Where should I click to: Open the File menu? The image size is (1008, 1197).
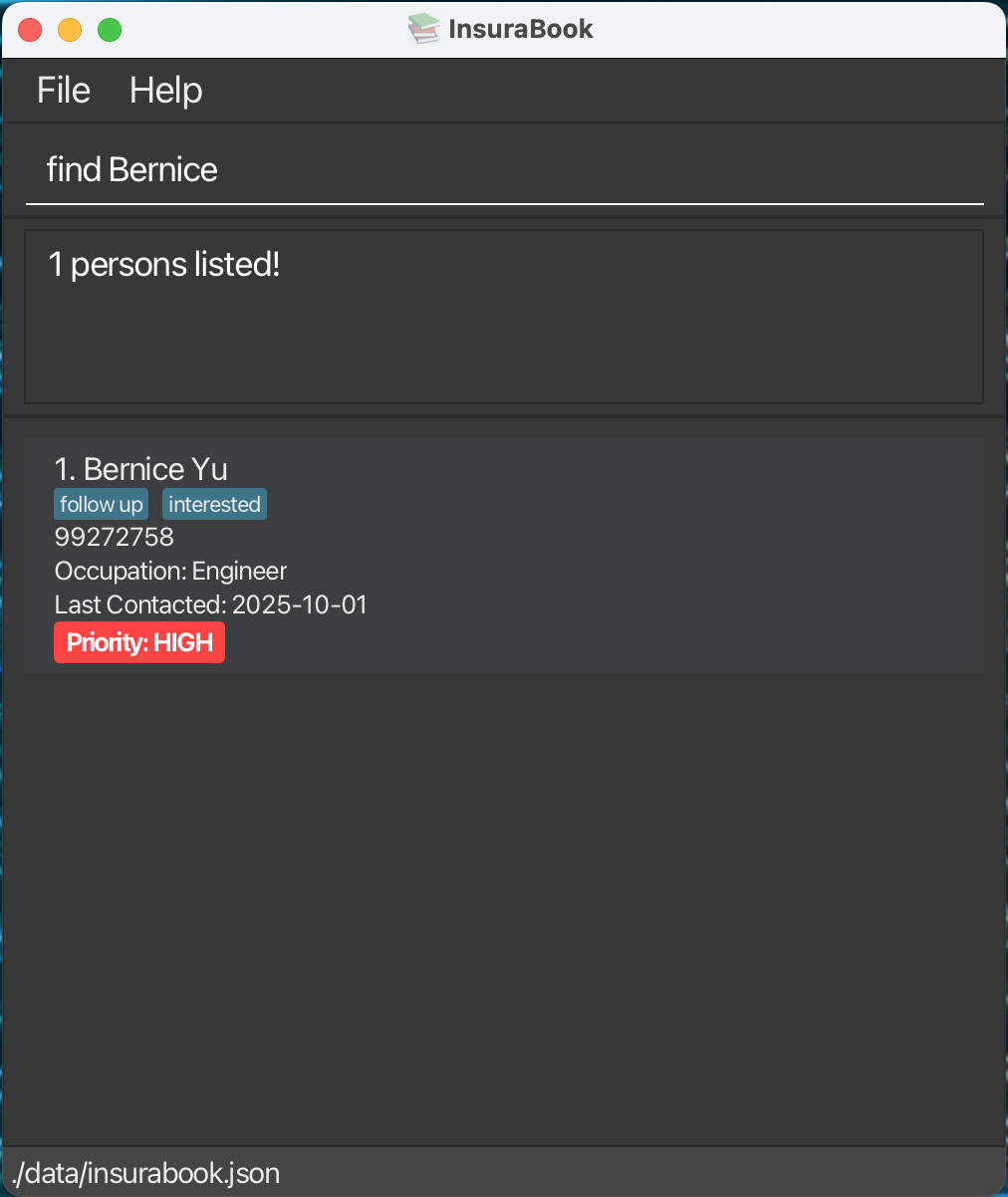(x=63, y=90)
